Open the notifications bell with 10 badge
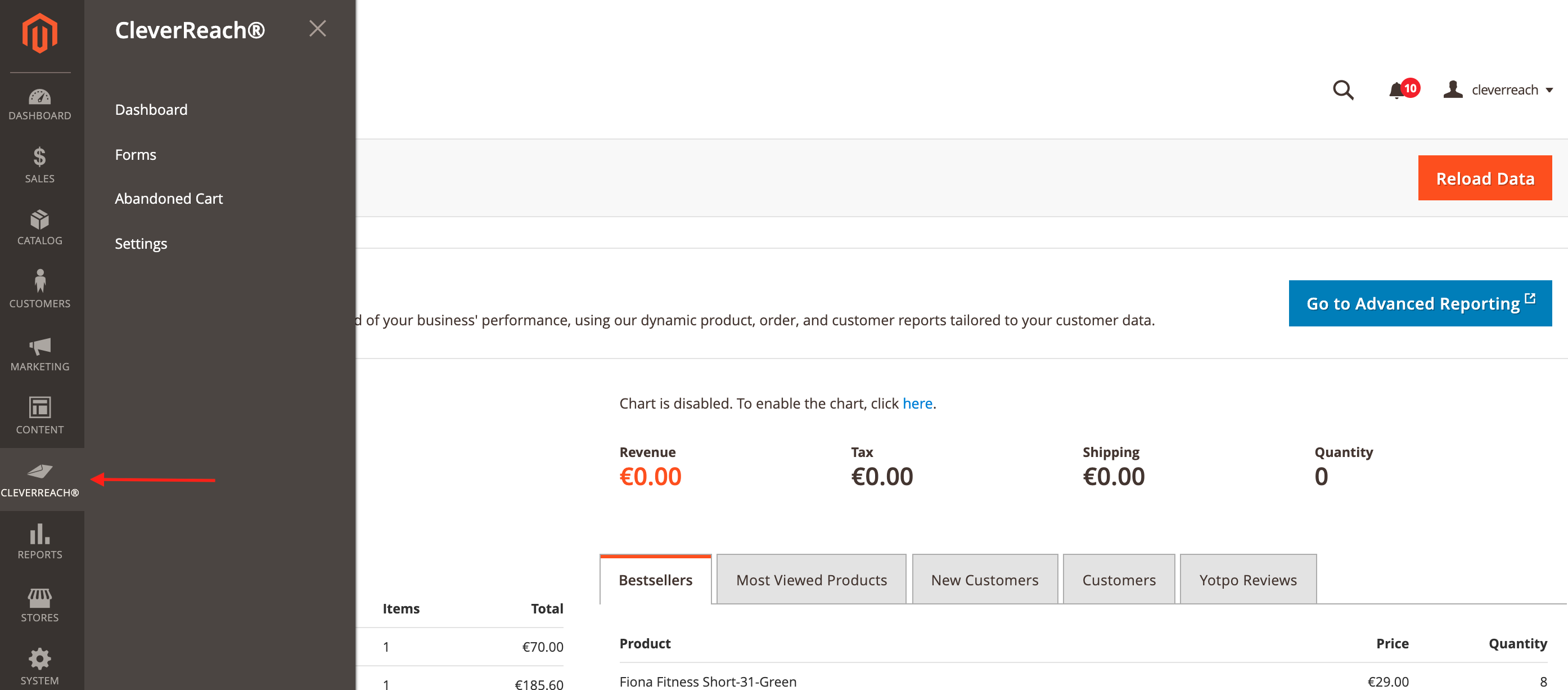 [1398, 91]
